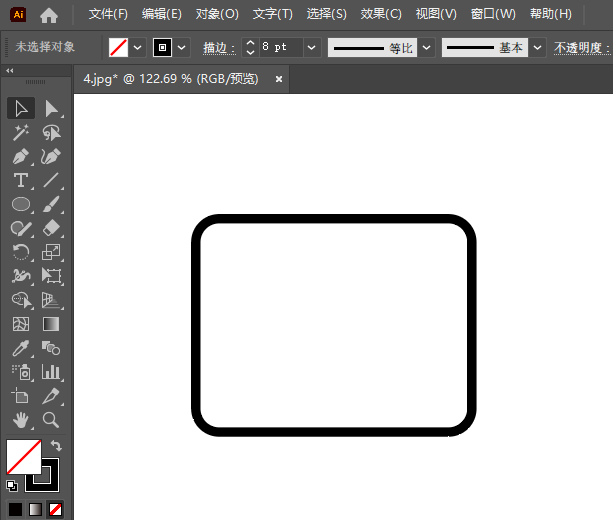Select the Magic Wand tool
The height and width of the screenshot is (520, 613).
pyautogui.click(x=21, y=133)
